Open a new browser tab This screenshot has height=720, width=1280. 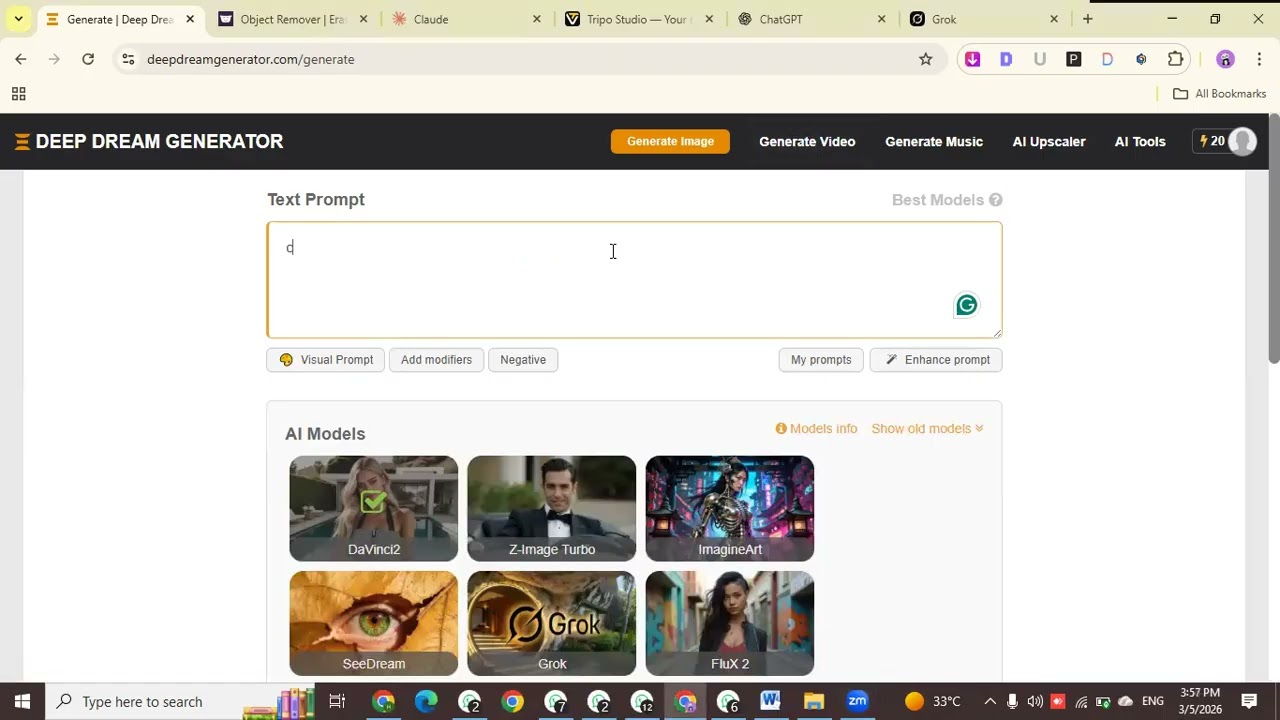pos(1088,19)
